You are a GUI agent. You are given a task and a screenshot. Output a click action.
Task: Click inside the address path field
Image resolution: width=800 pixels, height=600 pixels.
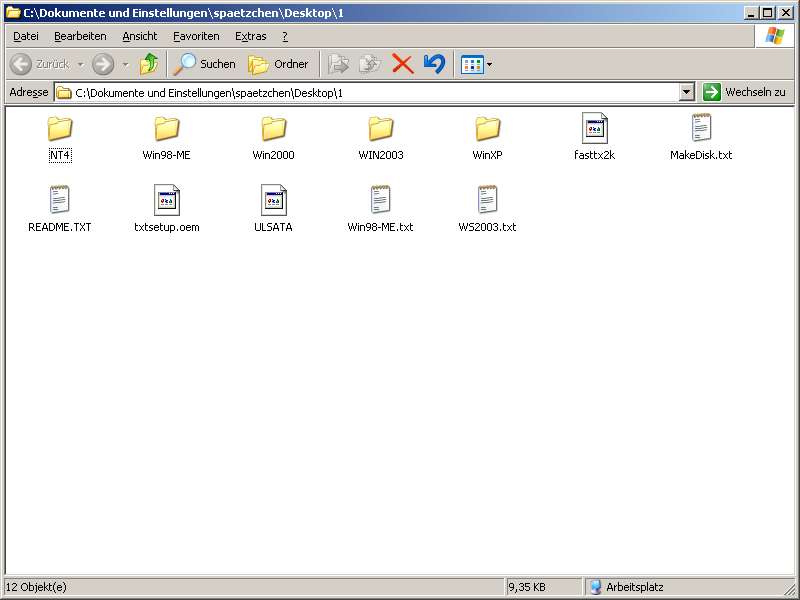coord(367,93)
